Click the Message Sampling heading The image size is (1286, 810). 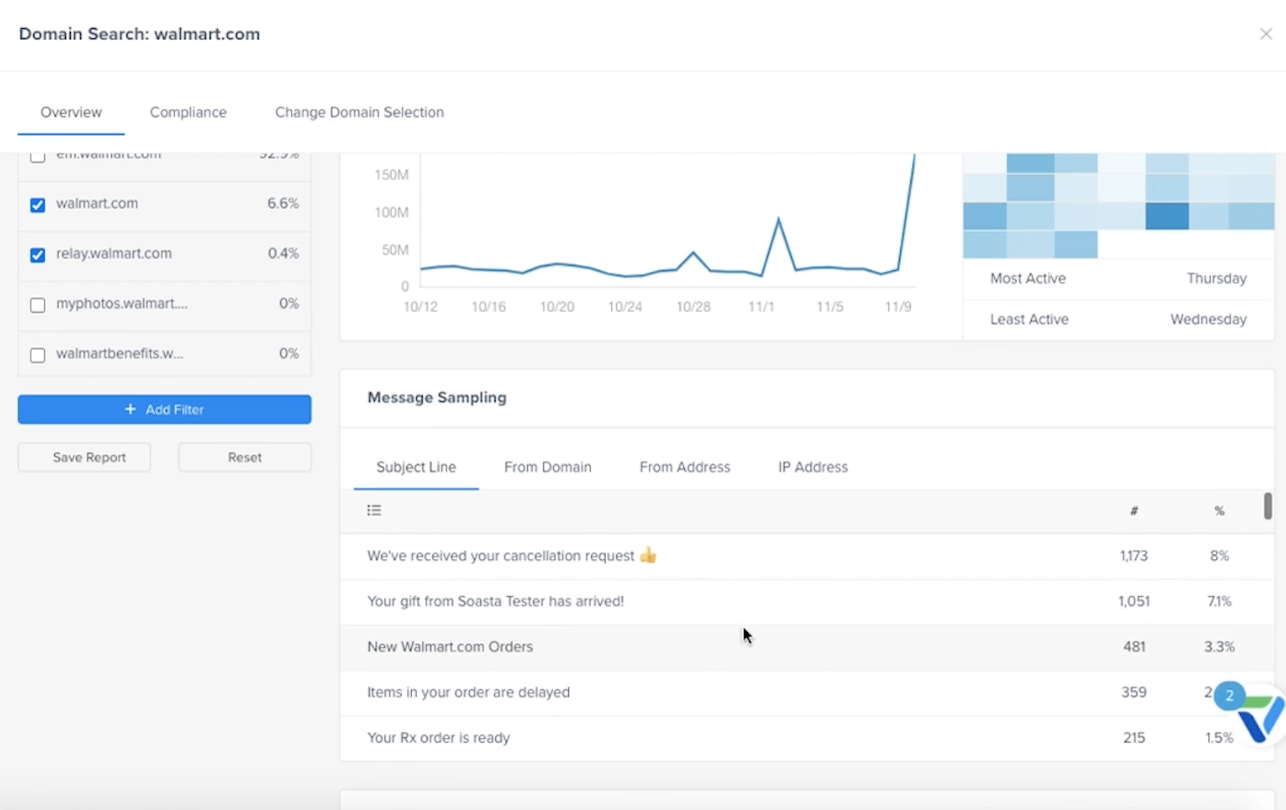[437, 398]
